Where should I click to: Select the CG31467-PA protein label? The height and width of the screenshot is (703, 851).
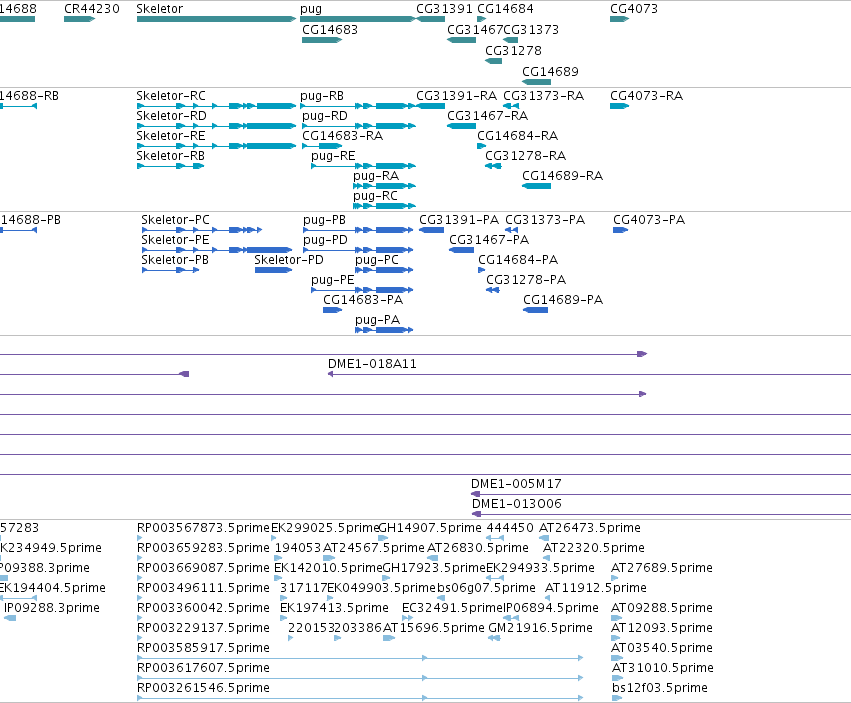(x=489, y=240)
